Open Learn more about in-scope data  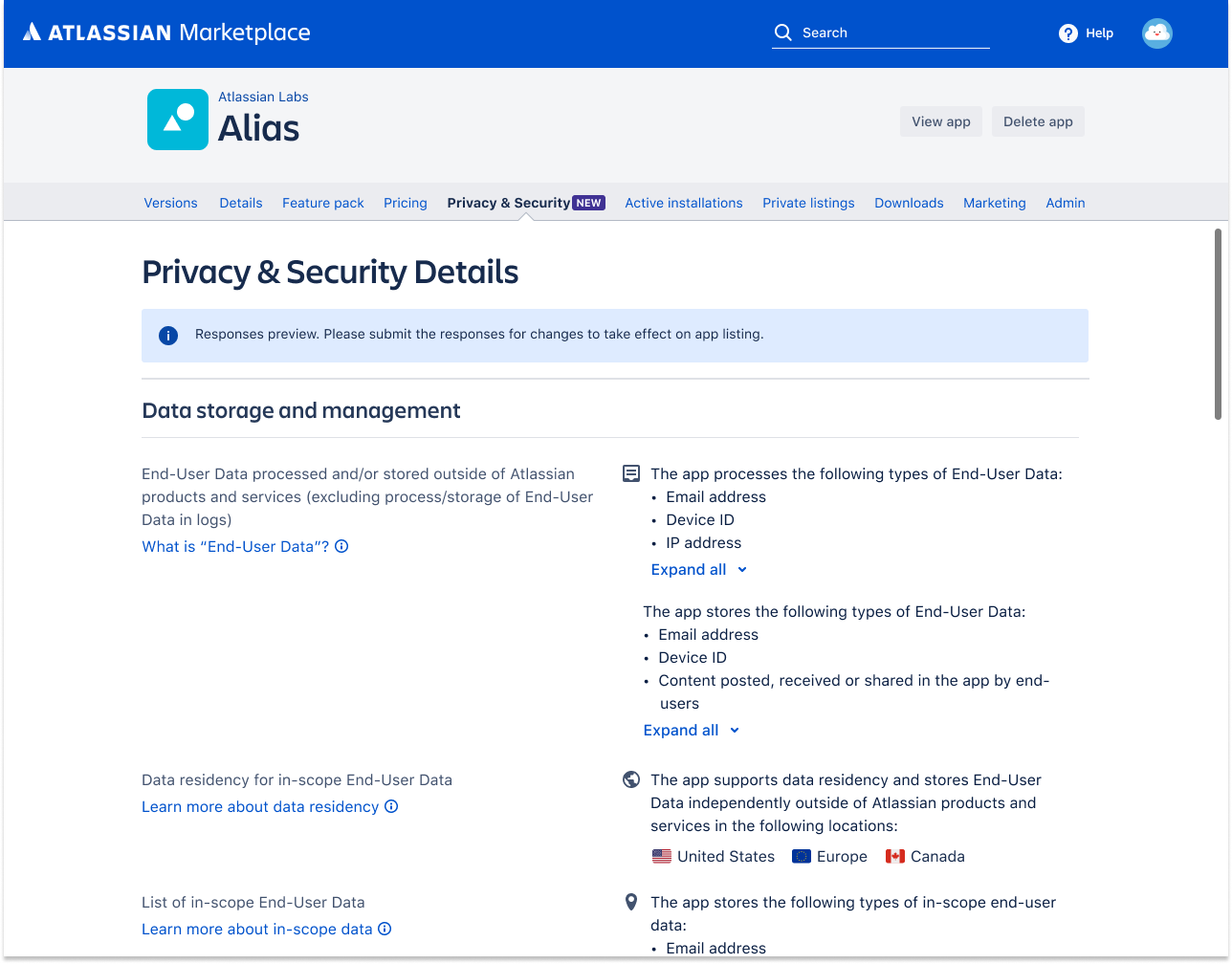(x=257, y=929)
